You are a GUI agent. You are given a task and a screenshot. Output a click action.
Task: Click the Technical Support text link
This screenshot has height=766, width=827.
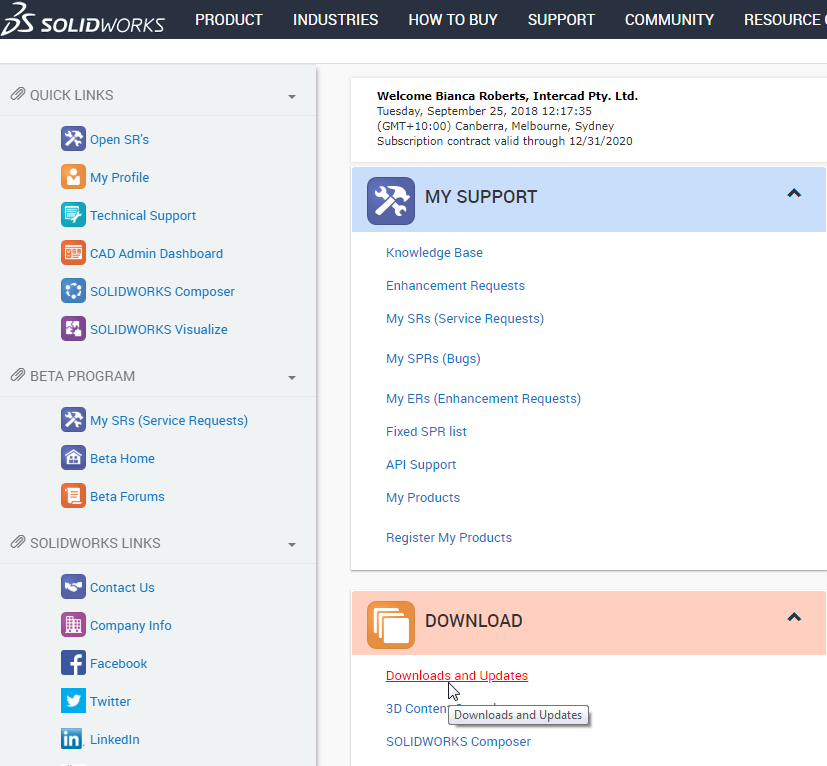(x=142, y=216)
